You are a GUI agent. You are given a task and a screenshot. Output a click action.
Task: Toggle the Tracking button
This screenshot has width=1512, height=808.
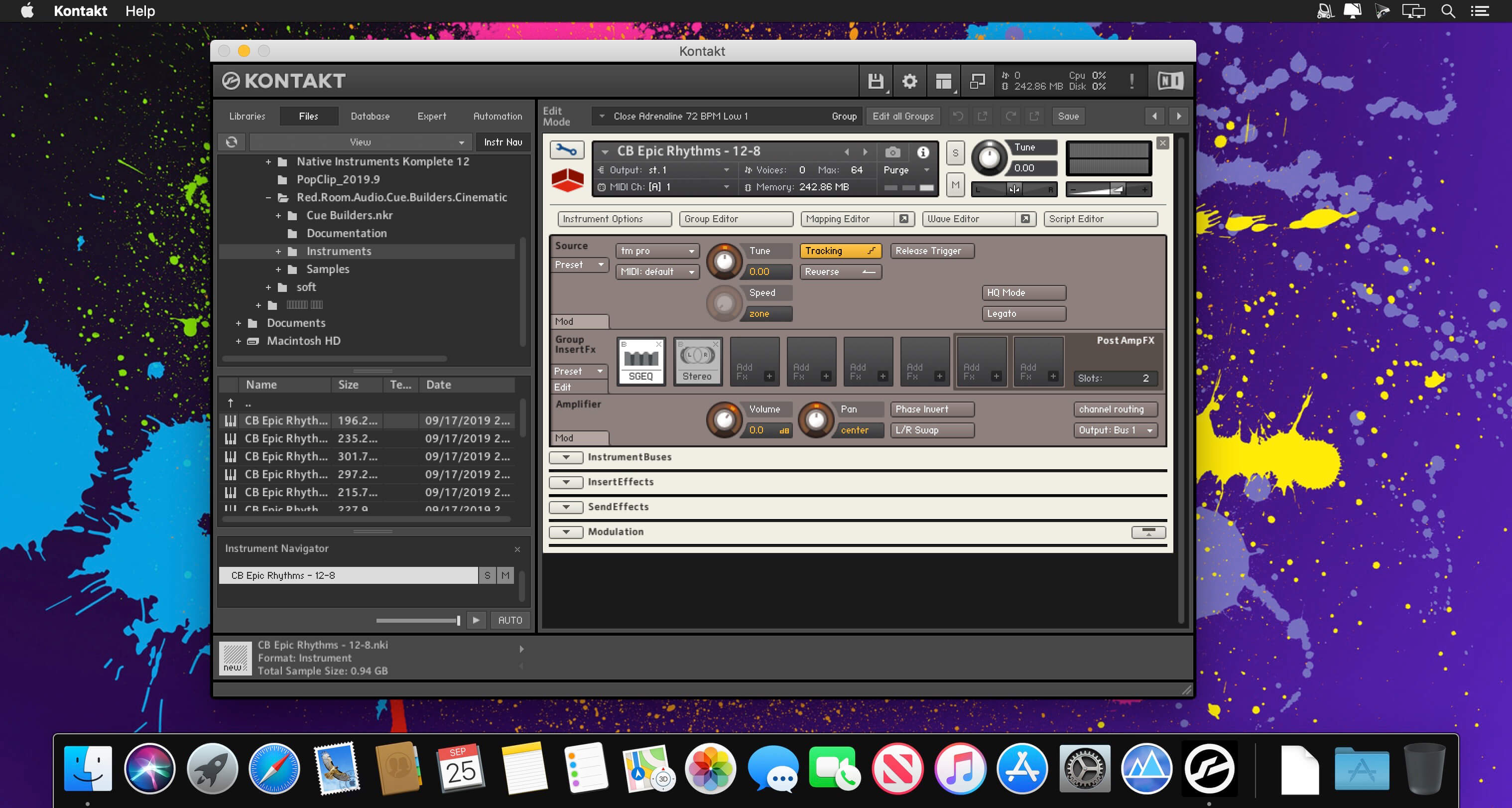tap(841, 251)
